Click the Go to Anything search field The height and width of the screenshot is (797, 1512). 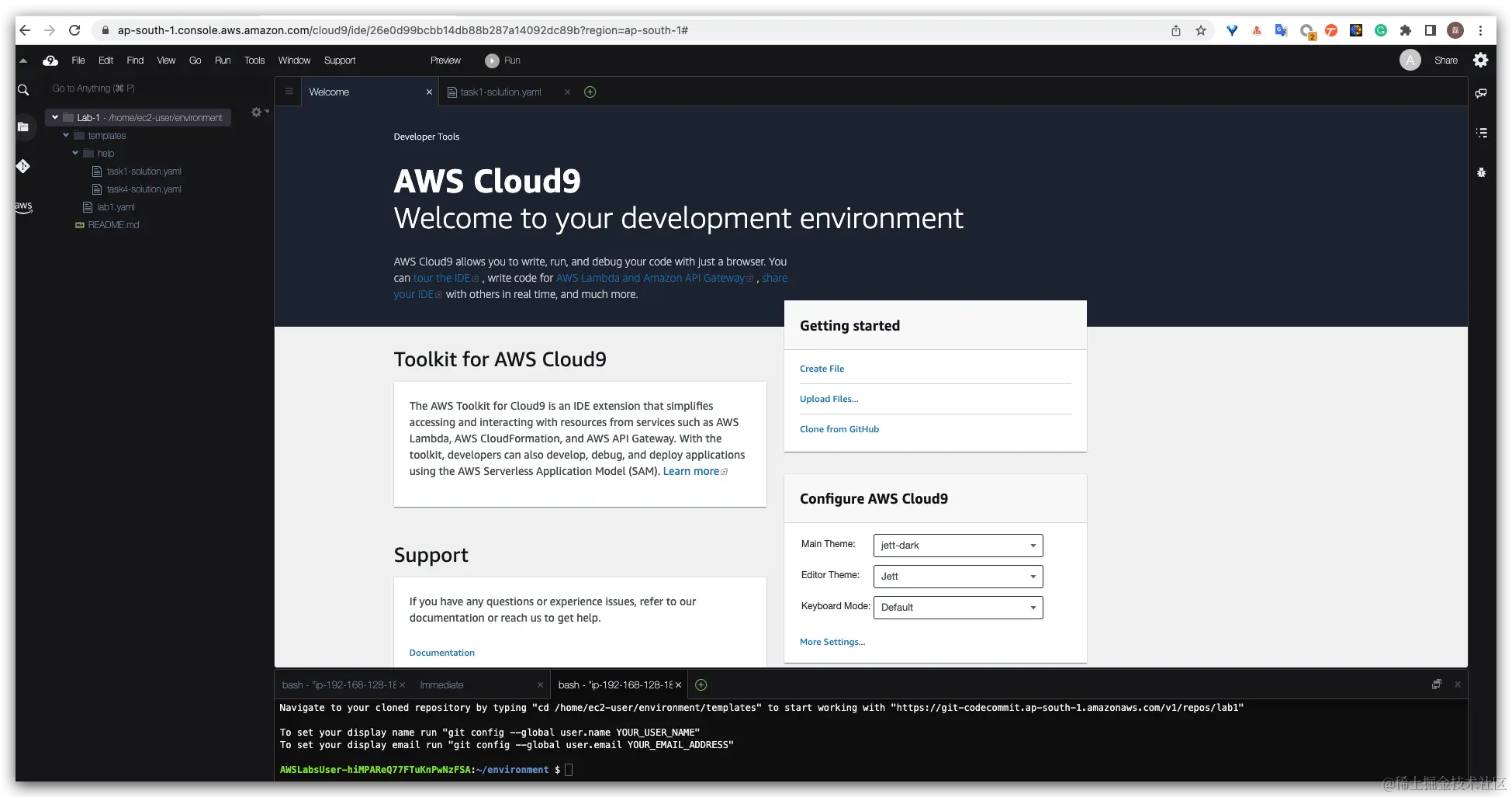155,88
